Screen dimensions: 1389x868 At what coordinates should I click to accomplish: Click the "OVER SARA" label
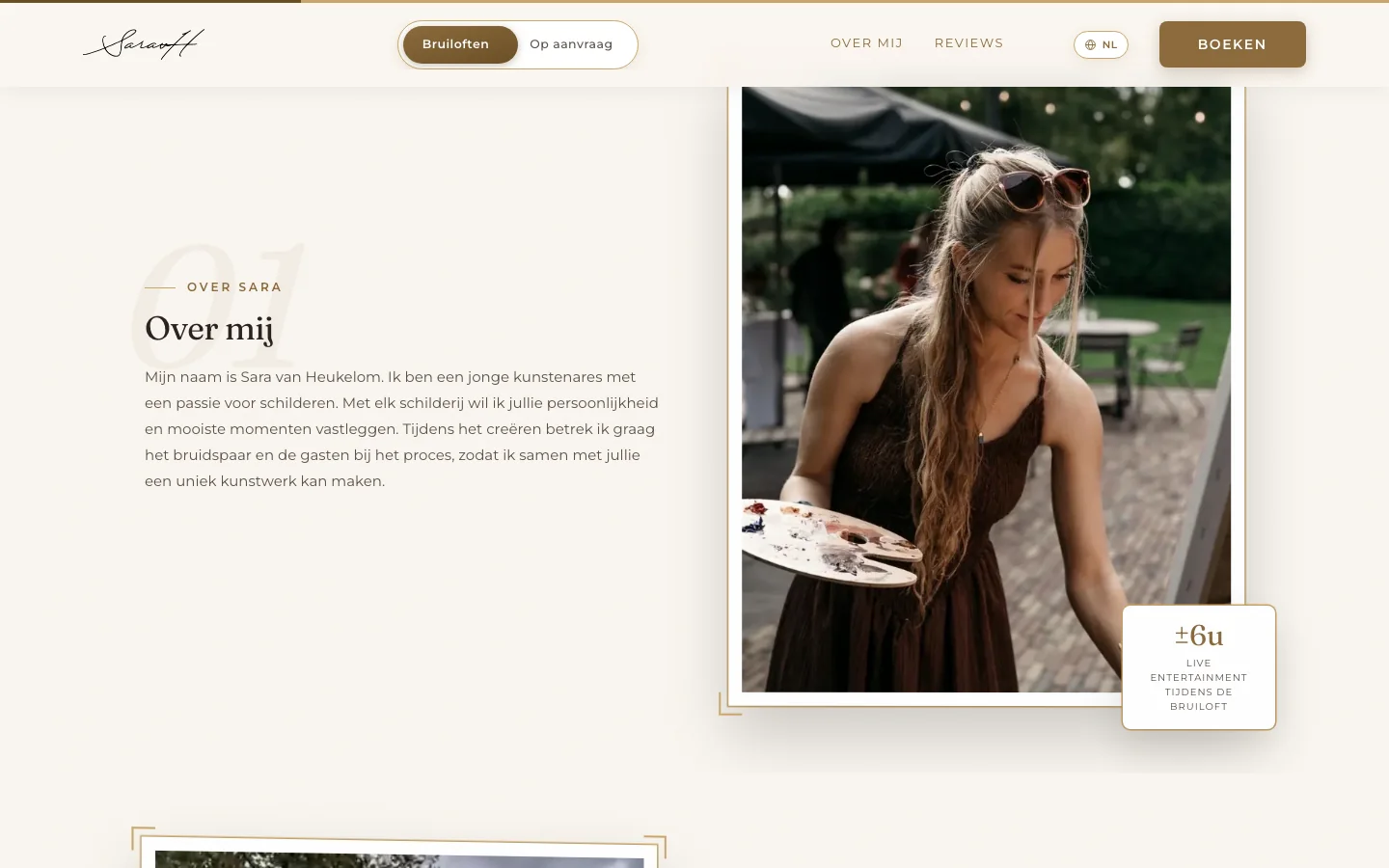click(234, 287)
